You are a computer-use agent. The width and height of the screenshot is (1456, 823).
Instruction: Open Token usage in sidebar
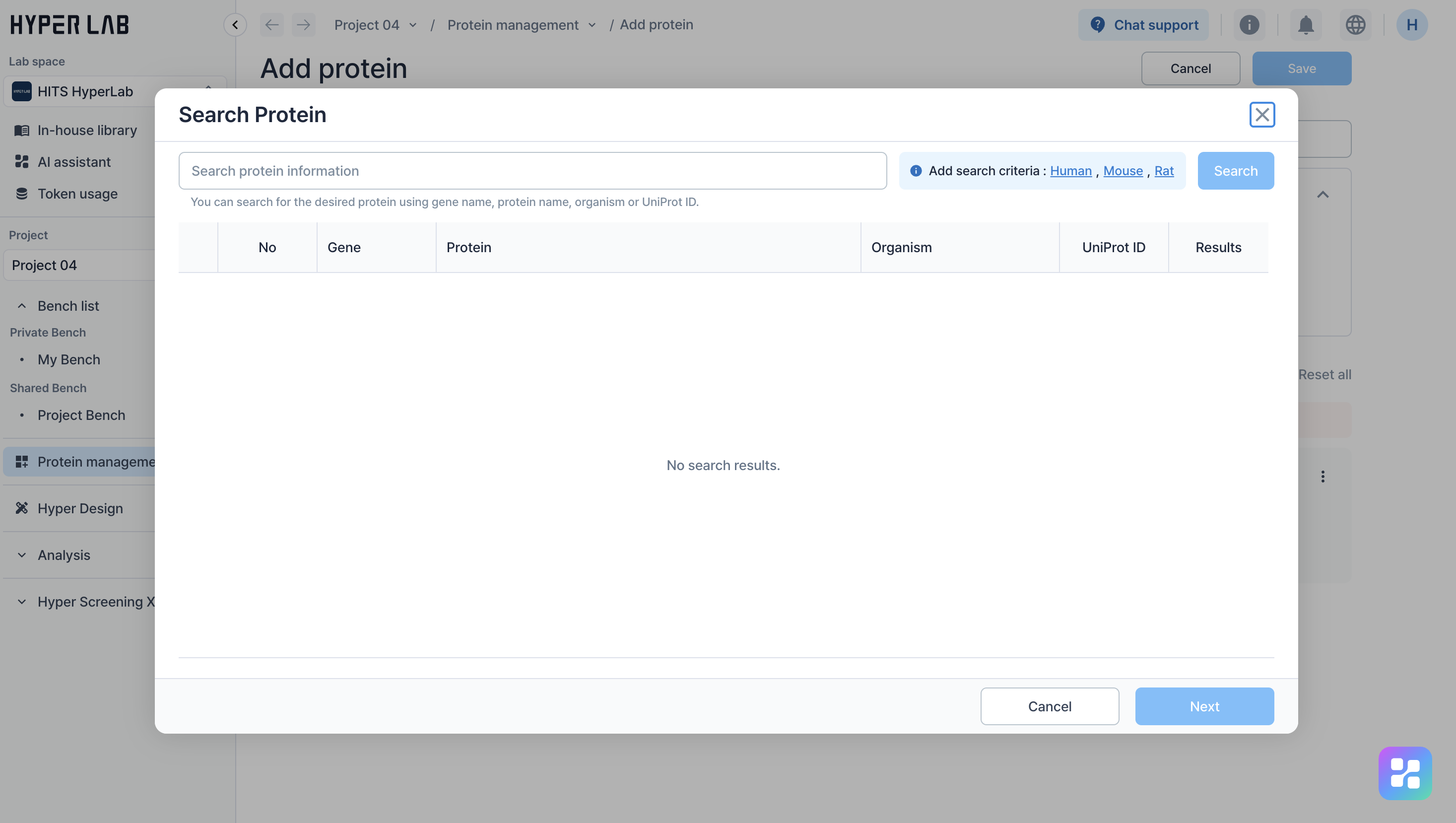click(x=77, y=194)
